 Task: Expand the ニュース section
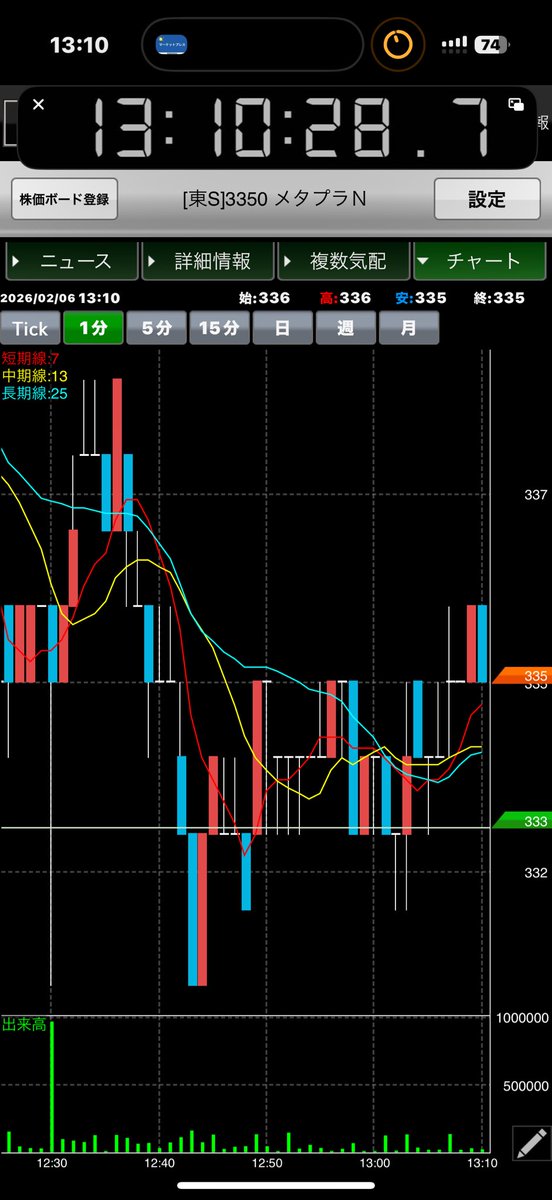72,261
